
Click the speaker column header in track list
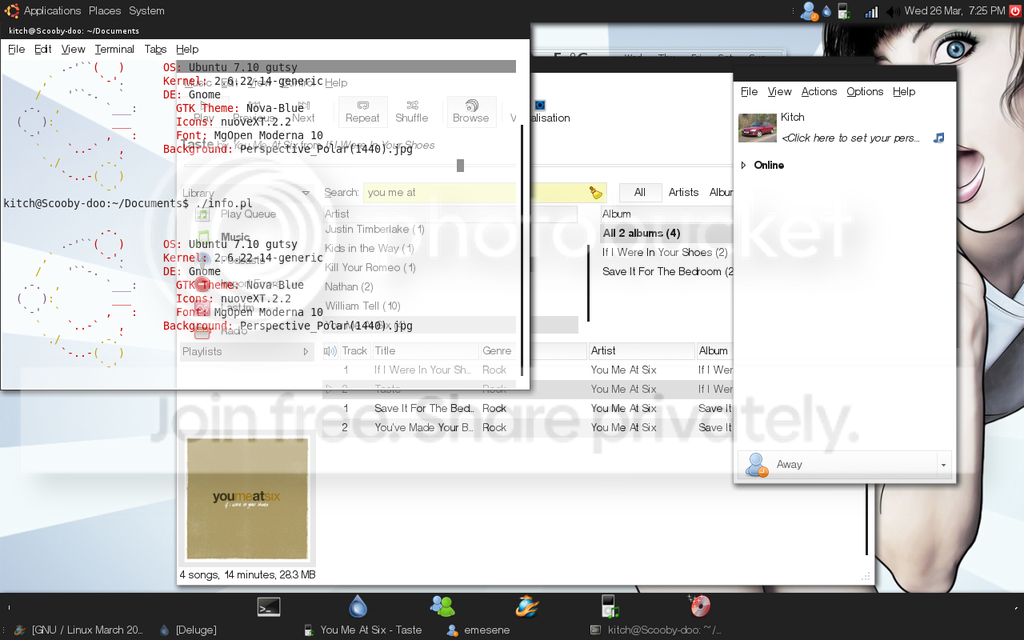[330, 351]
